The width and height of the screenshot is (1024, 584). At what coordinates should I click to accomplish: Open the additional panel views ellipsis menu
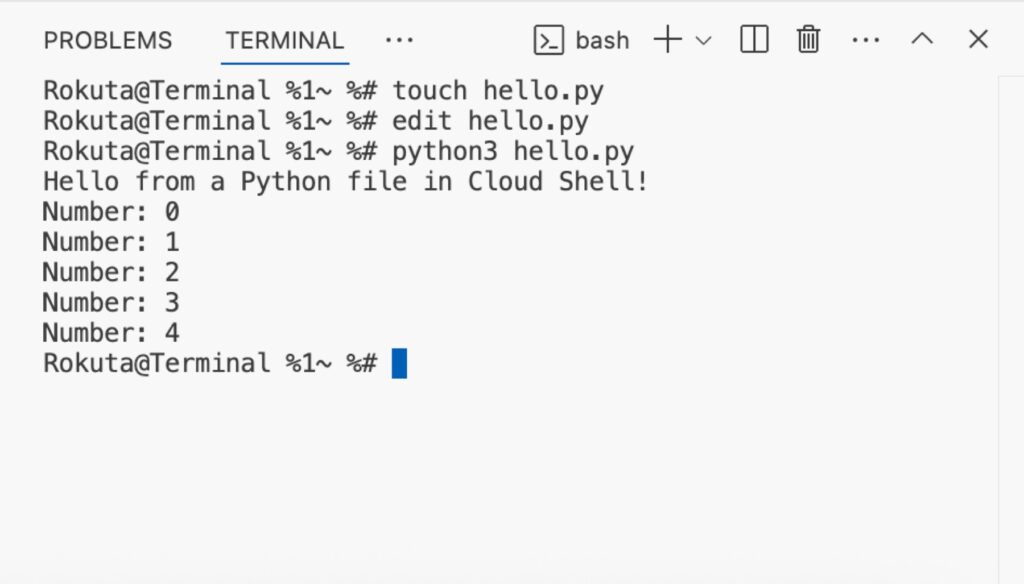point(399,41)
